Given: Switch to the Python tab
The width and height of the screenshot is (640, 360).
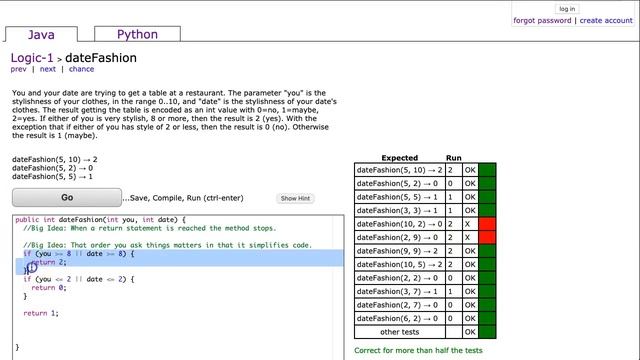Looking at the screenshot, I should tap(137, 34).
